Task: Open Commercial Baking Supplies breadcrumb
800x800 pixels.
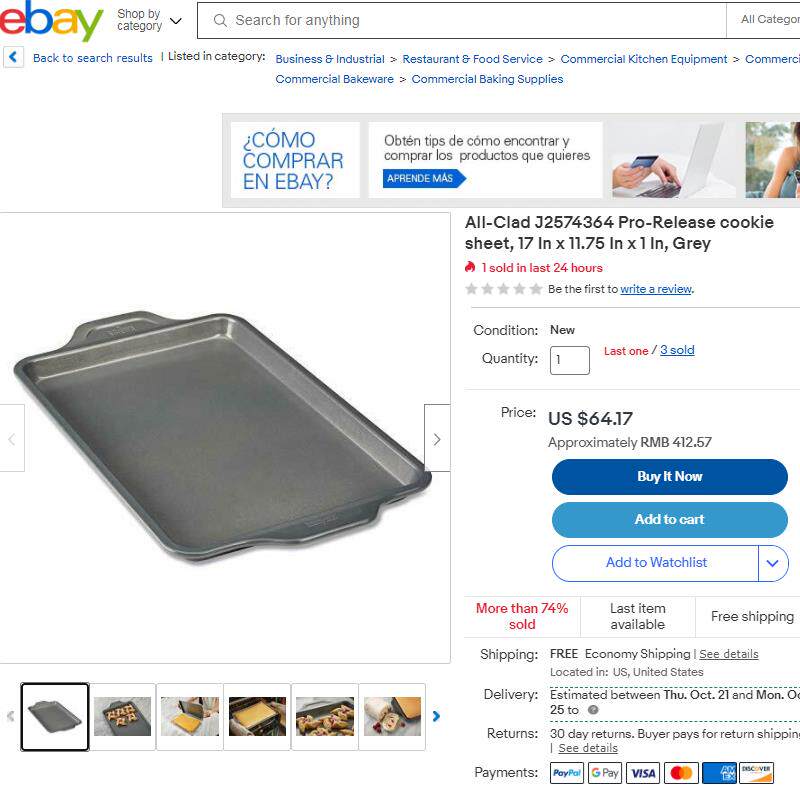Action: click(487, 79)
